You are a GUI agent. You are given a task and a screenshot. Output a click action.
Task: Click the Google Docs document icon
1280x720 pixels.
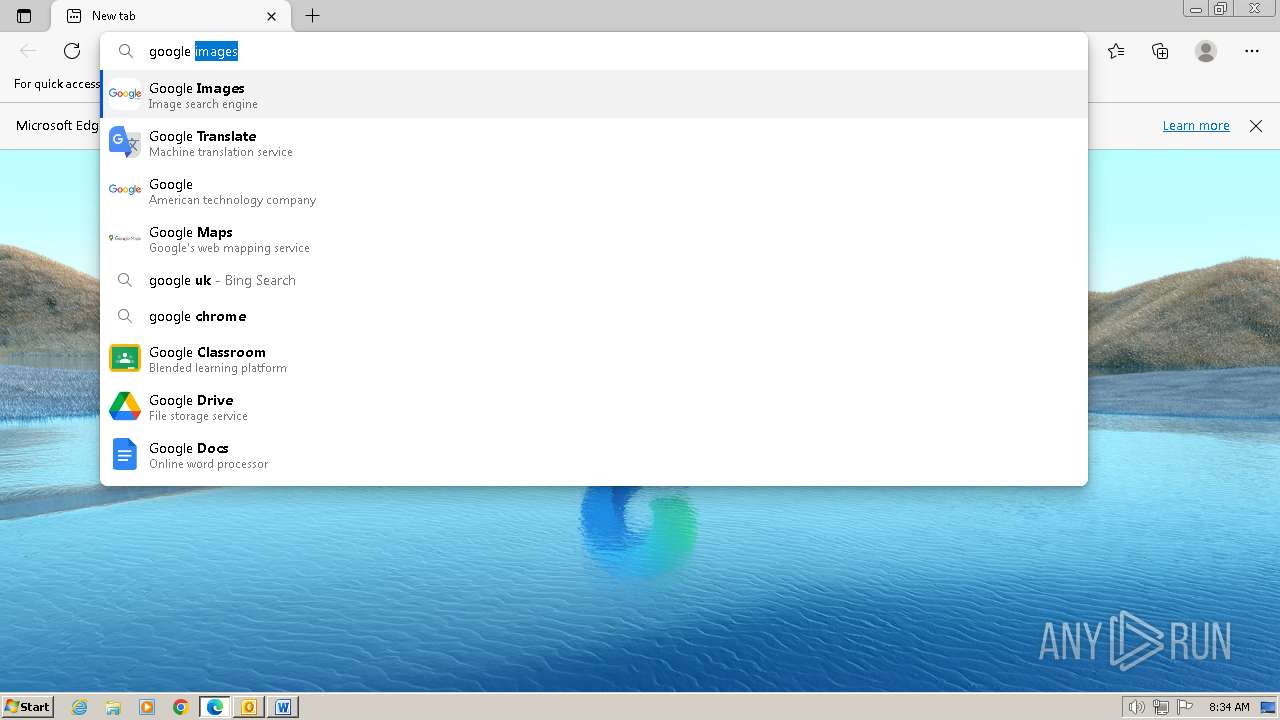point(125,454)
